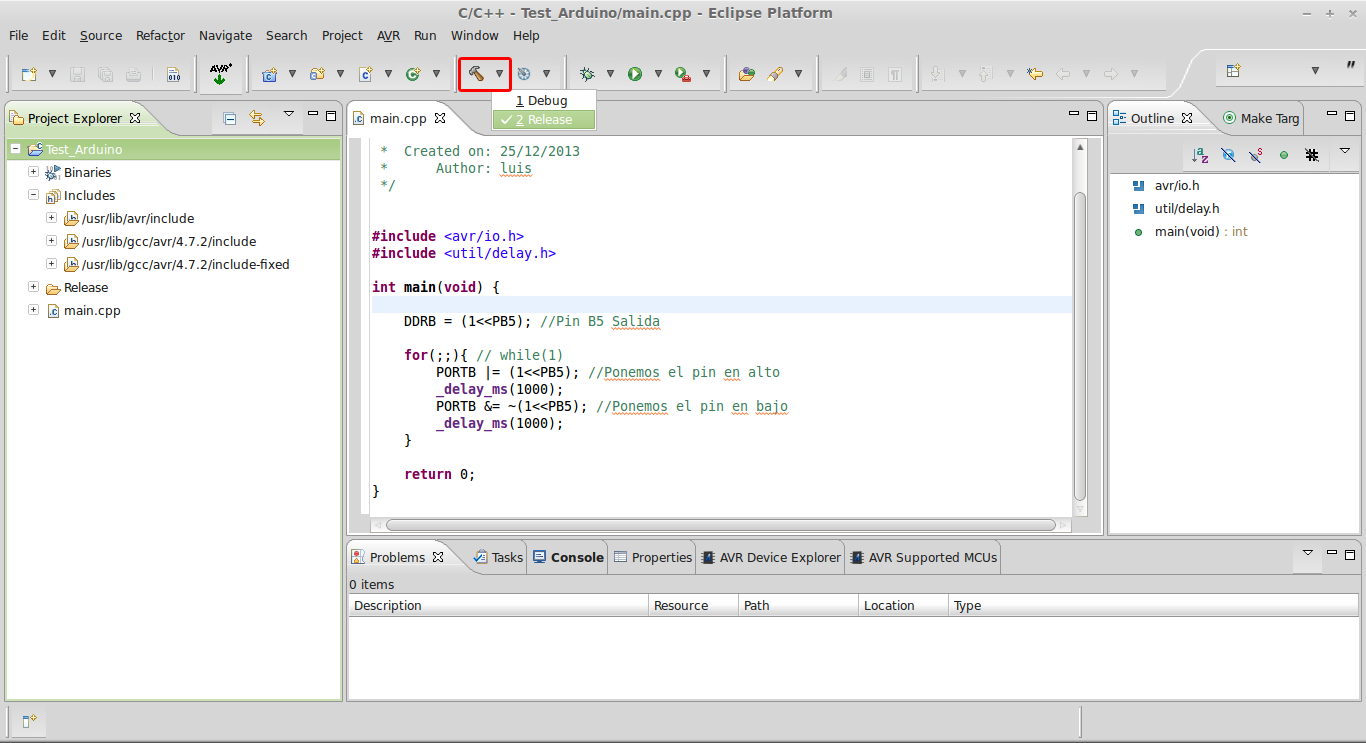Toggle Link with Editor in Project Explorer

[x=257, y=118]
